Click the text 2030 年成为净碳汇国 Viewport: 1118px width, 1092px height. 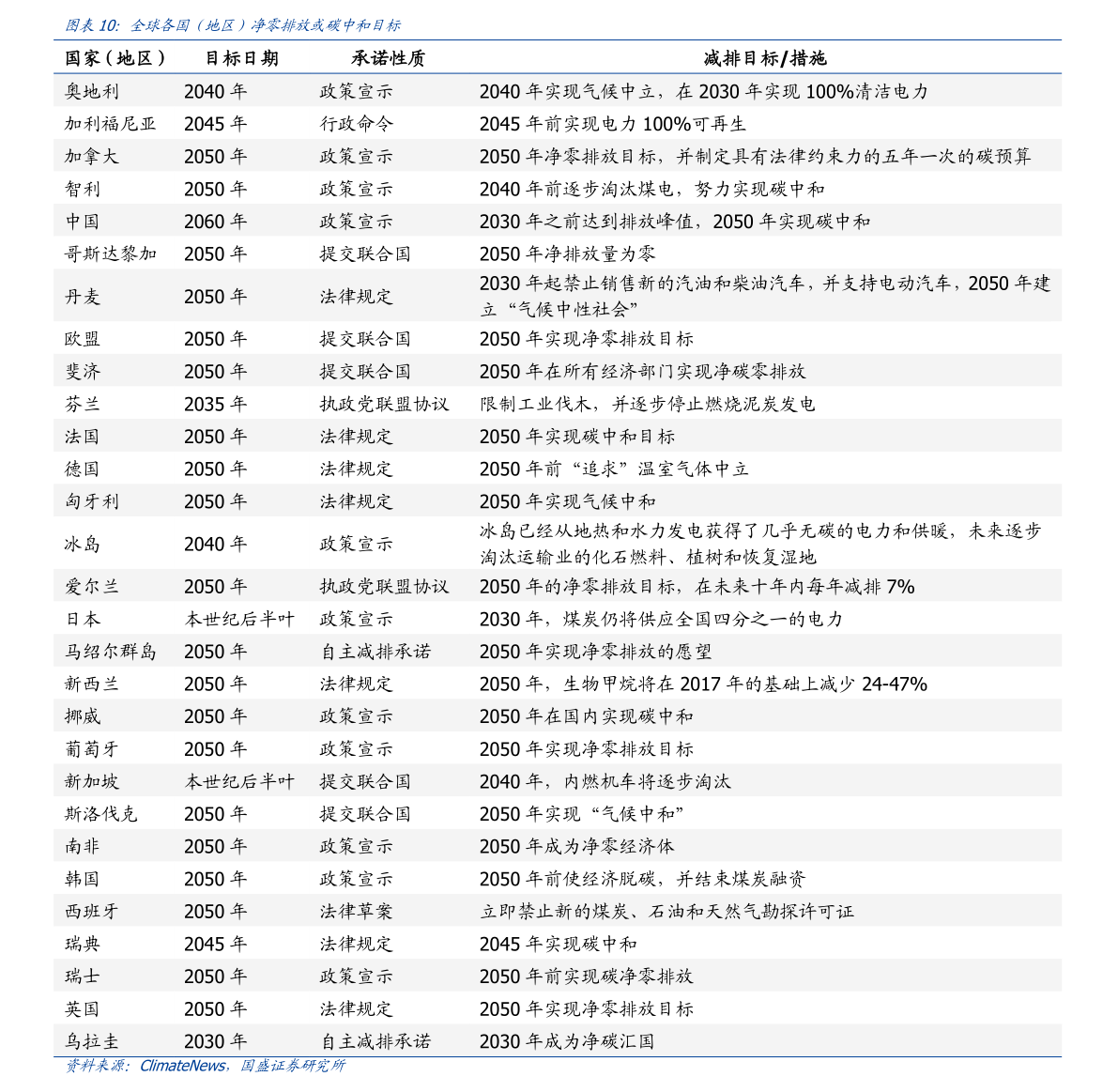pyautogui.click(x=567, y=1042)
